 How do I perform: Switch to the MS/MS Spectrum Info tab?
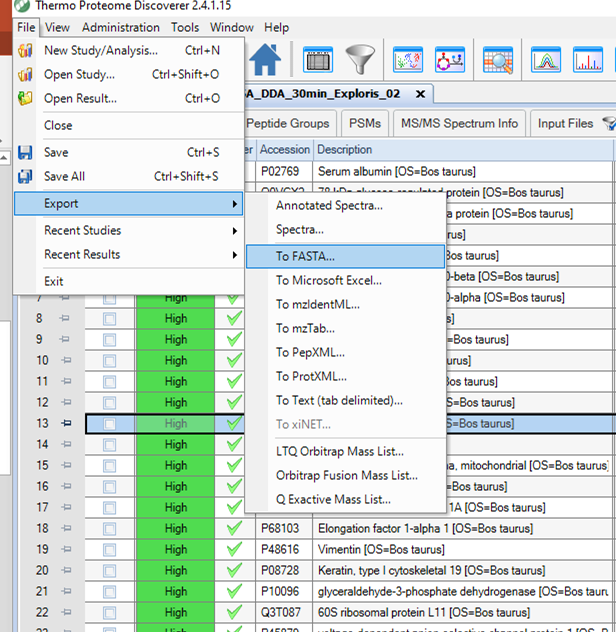point(459,123)
